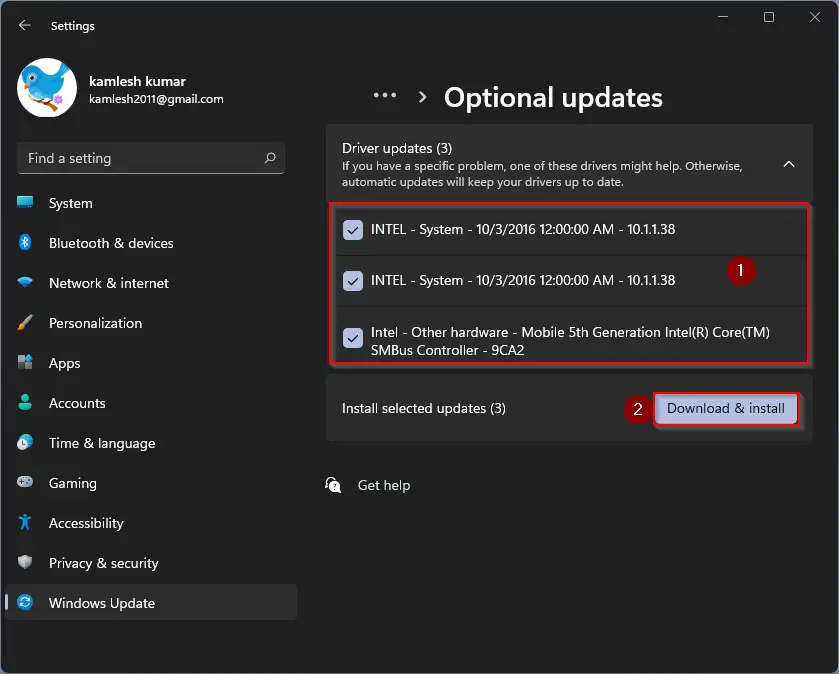Click the Mobile 5th Generation Intel driver text
Image resolution: width=839 pixels, height=674 pixels.
(x=570, y=341)
